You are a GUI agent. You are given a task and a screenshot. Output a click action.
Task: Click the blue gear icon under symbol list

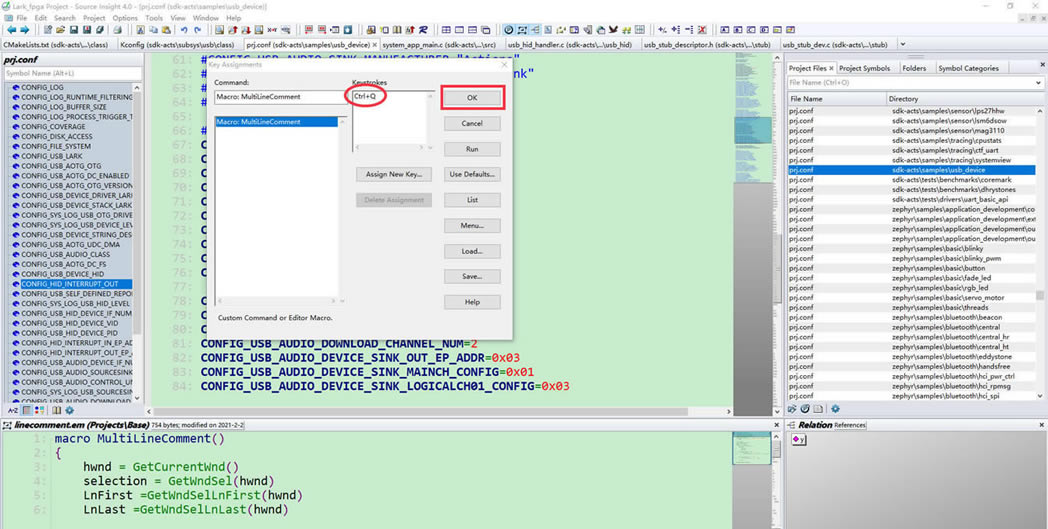point(70,410)
